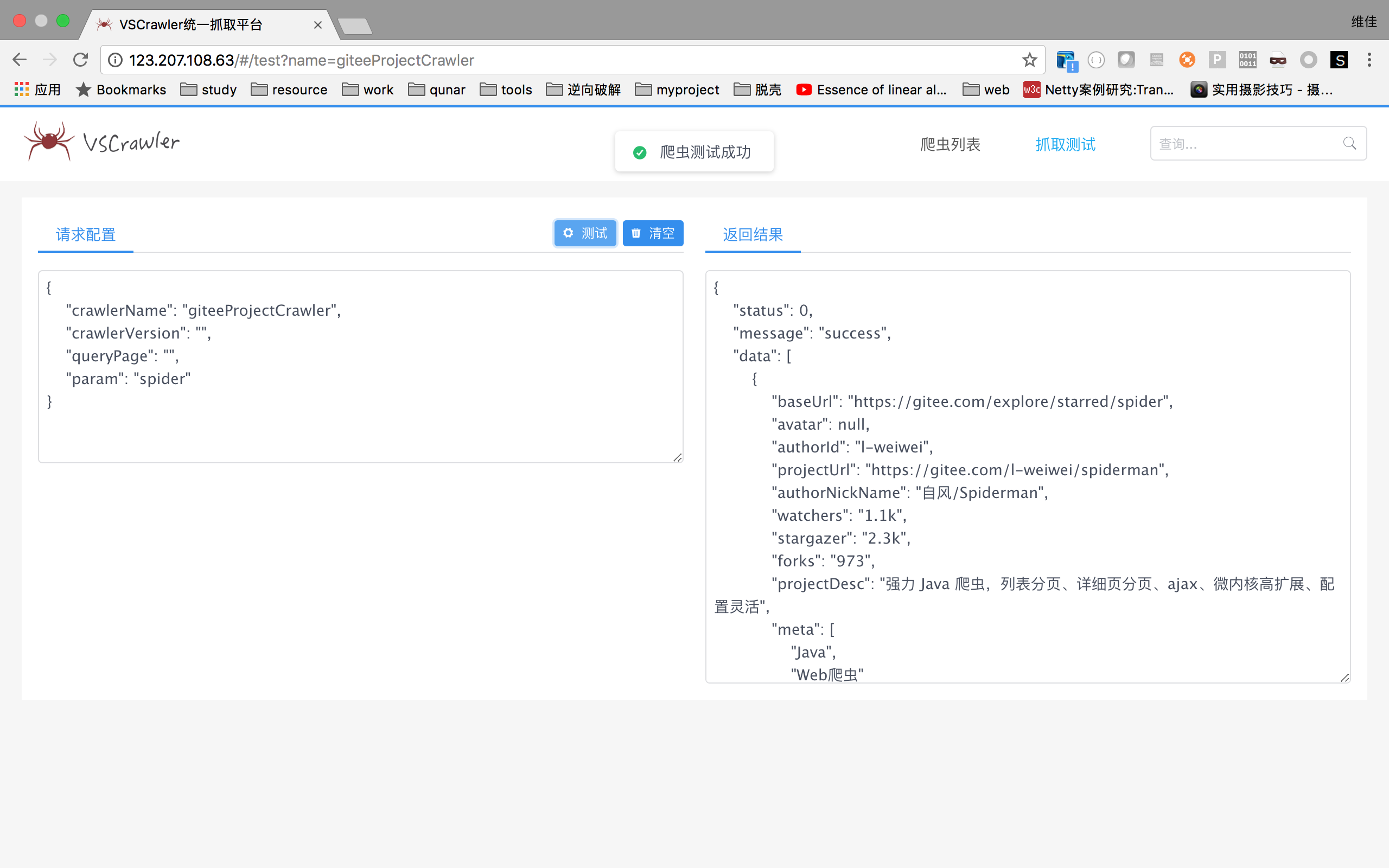
Task: Switch to 爬虫列表 menu item
Action: coord(950,144)
